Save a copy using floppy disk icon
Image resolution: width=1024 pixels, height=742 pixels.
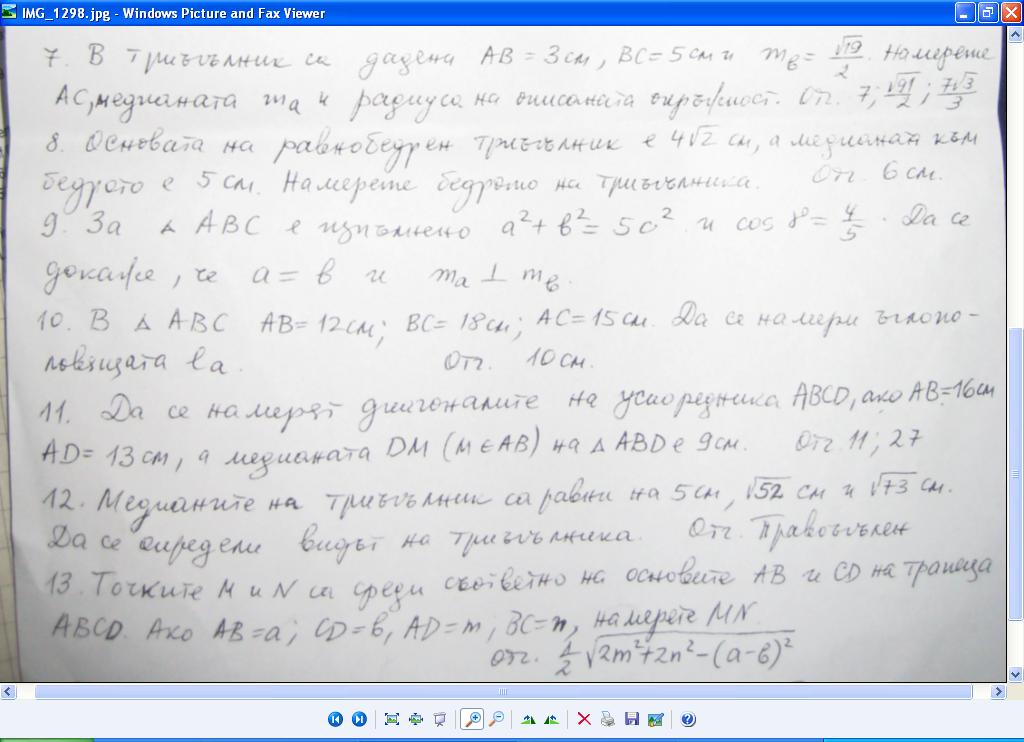[x=632, y=719]
